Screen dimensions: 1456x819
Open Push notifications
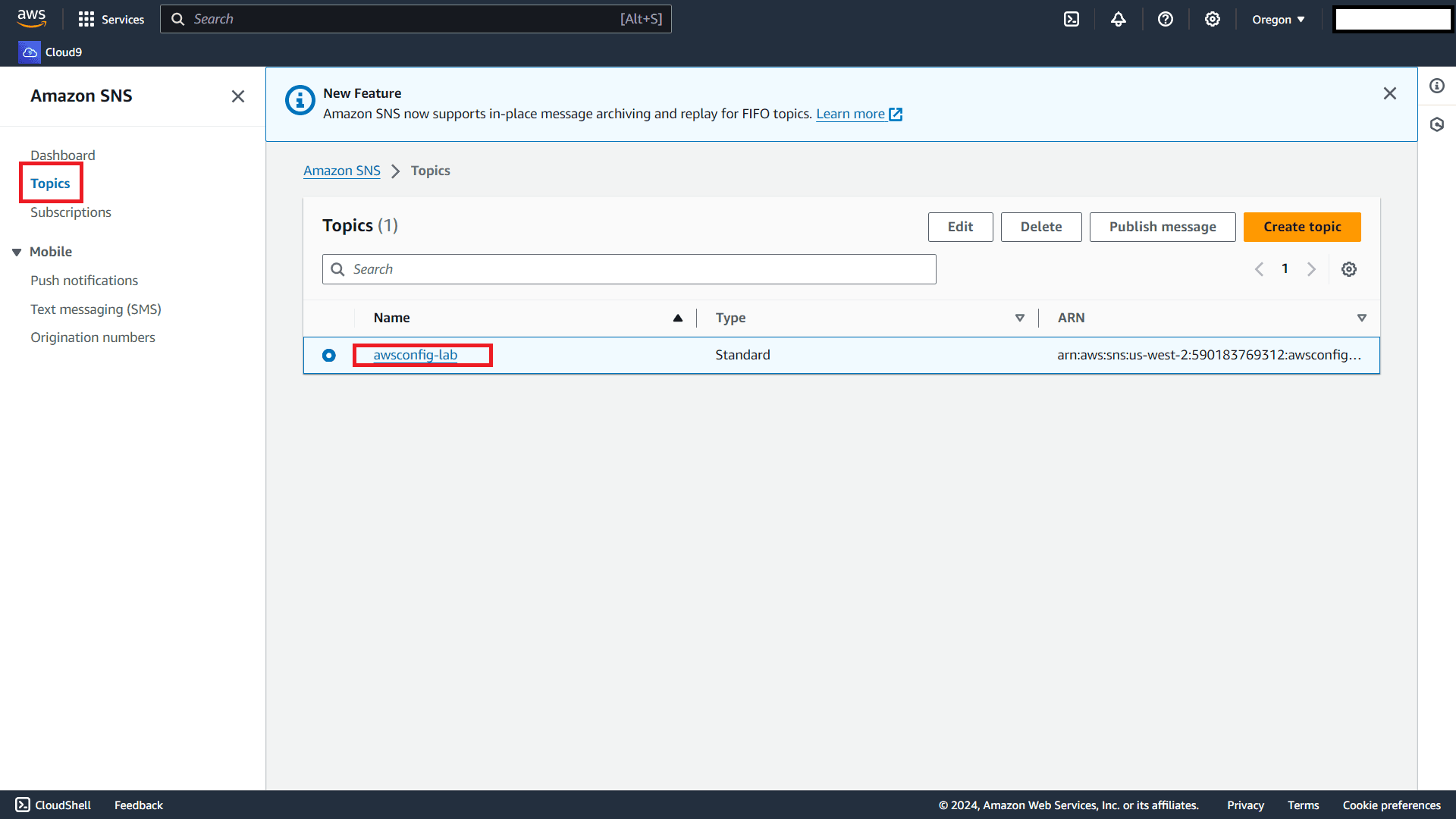pyautogui.click(x=84, y=281)
